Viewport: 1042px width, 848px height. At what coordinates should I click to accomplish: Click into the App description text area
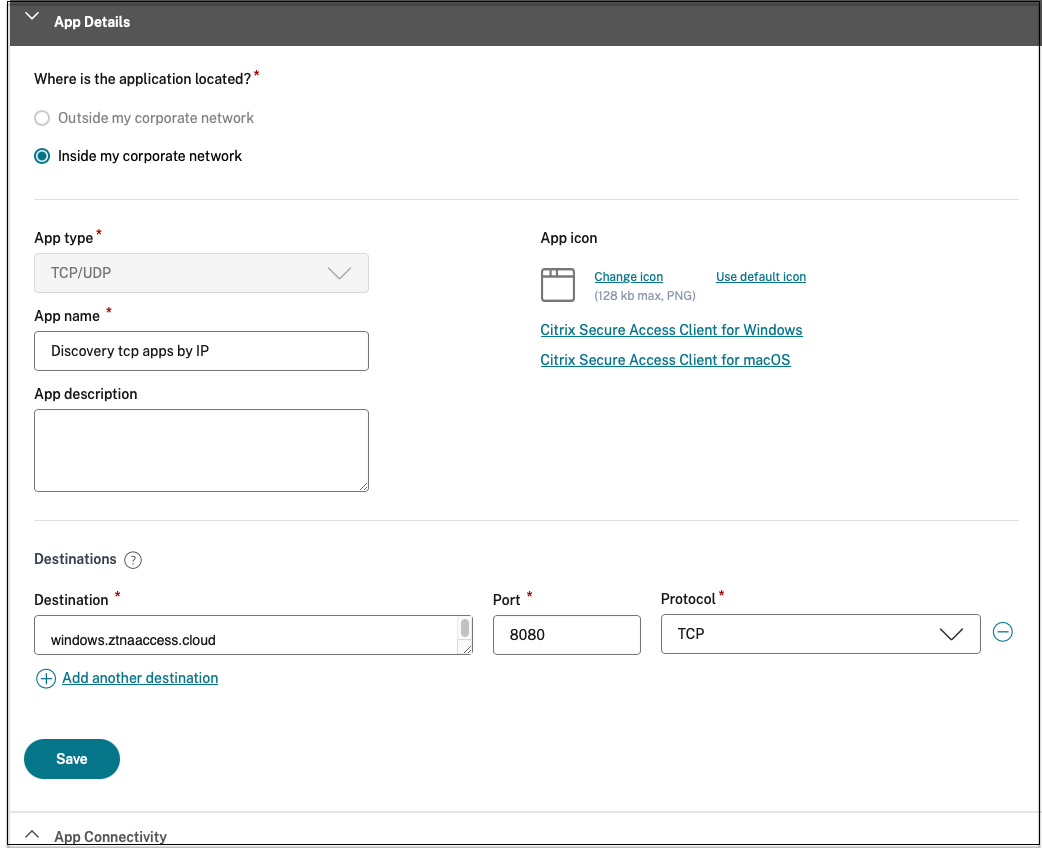(201, 450)
